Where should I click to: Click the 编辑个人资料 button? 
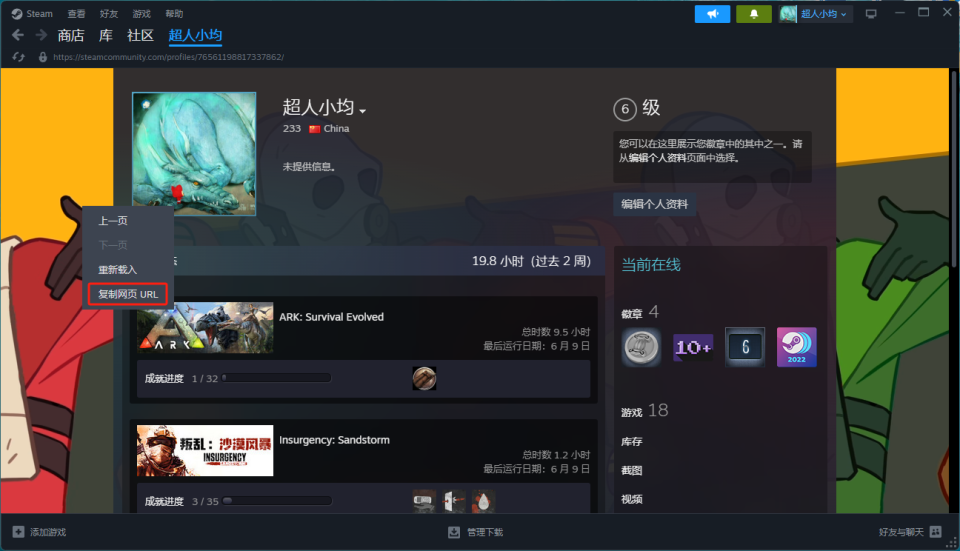[654, 204]
